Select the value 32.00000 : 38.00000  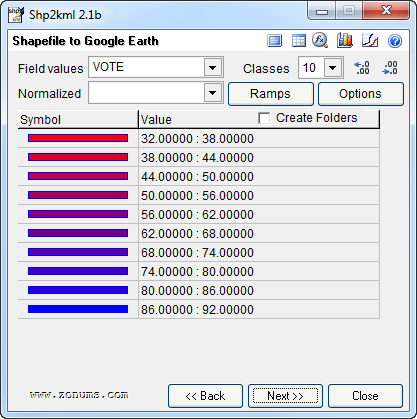(197, 139)
